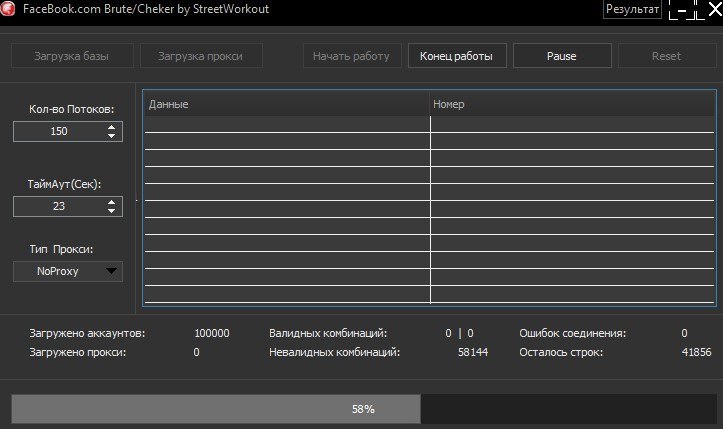Select the Осталось строк value 41856
Image resolution: width=723 pixels, height=429 pixels.
pos(696,352)
